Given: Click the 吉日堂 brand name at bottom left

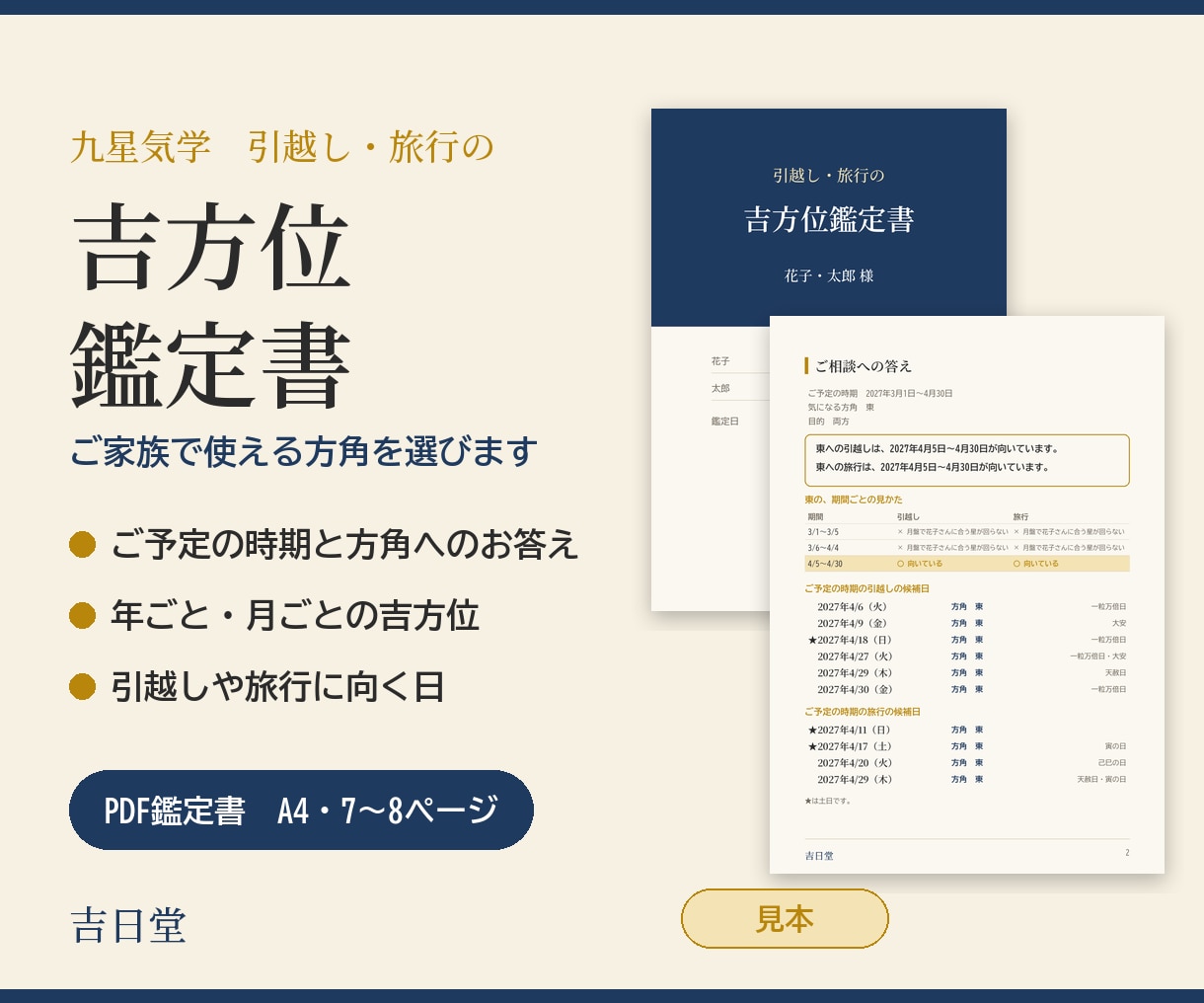Looking at the screenshot, I should coord(128,926).
